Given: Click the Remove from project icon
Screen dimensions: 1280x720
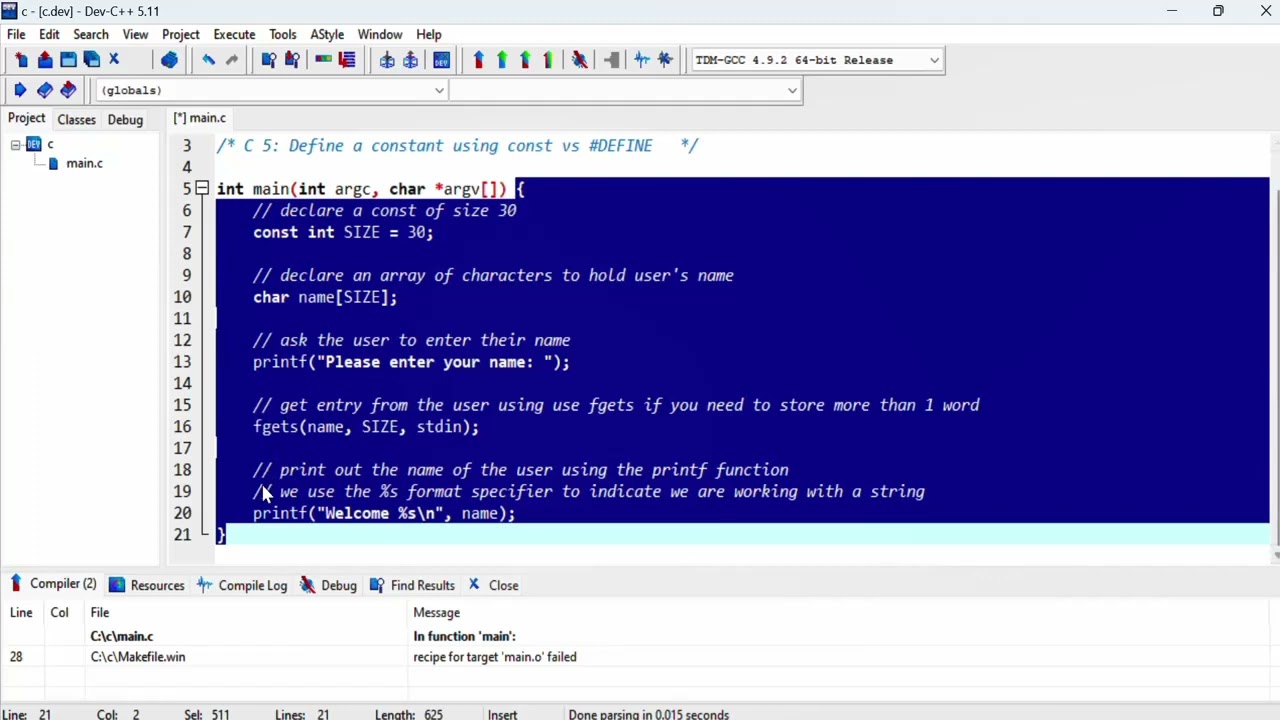Looking at the screenshot, I should 410,60.
